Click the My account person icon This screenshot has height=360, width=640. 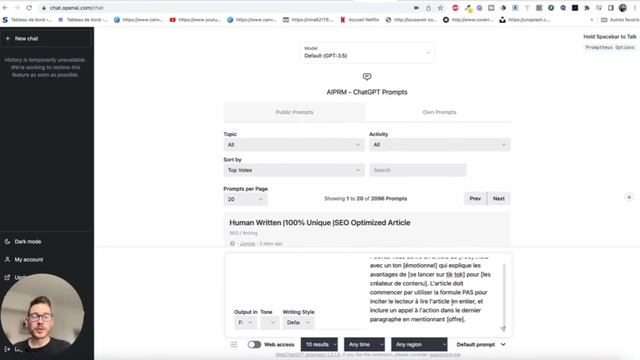(x=7, y=260)
